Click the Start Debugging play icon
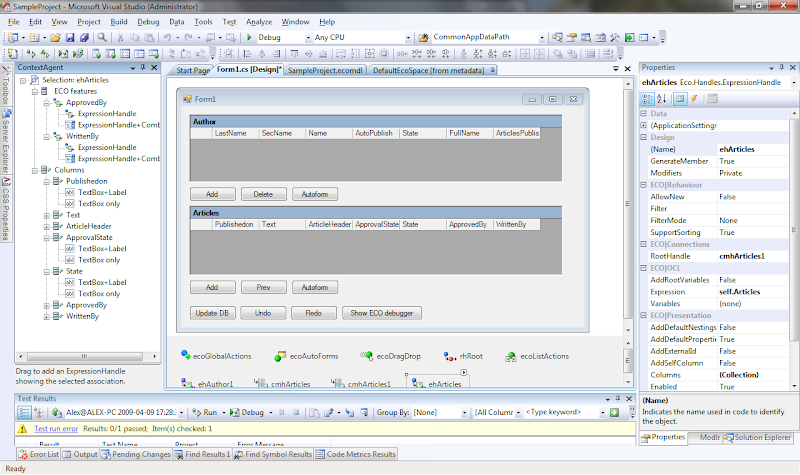The image size is (800, 475). tap(249, 38)
